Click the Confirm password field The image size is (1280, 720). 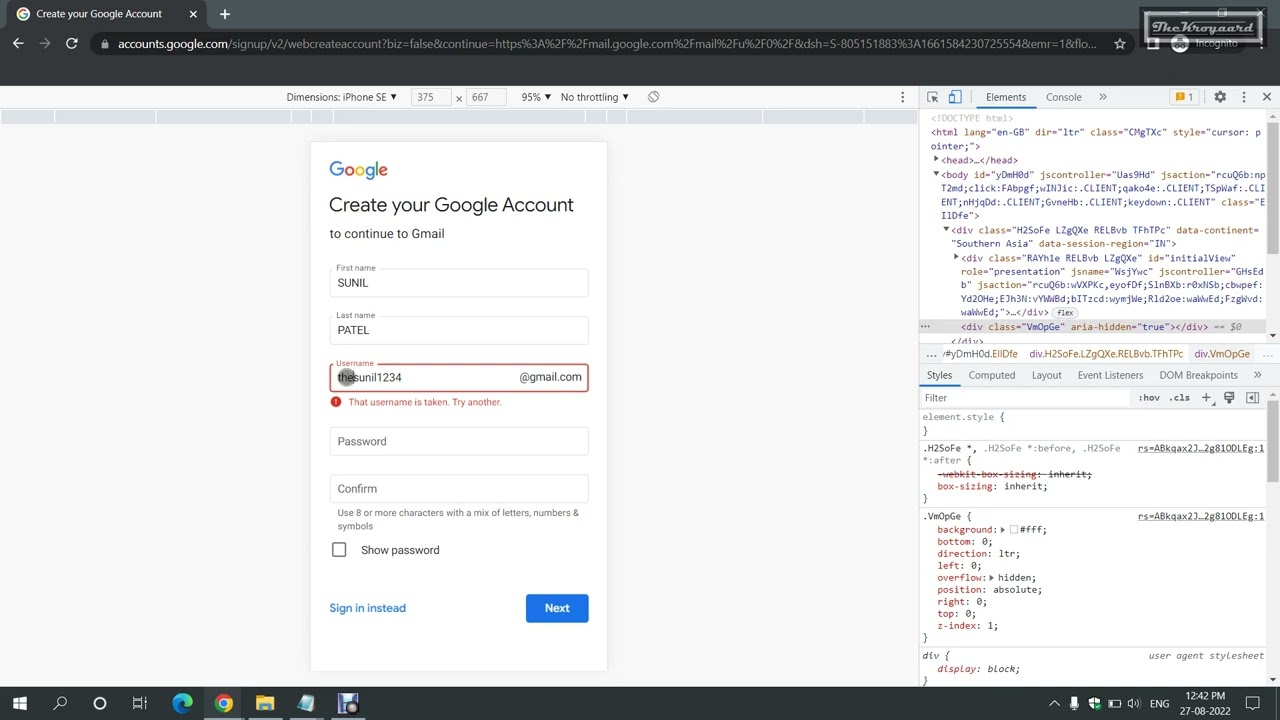tap(459, 489)
